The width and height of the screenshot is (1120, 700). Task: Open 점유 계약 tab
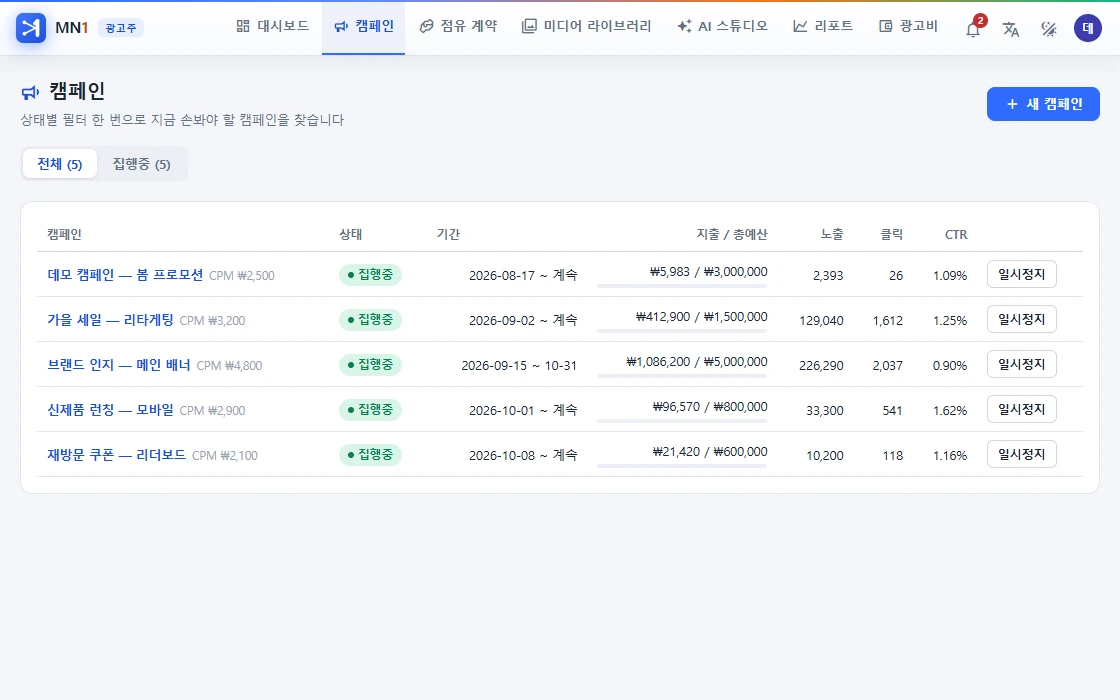click(x=458, y=26)
